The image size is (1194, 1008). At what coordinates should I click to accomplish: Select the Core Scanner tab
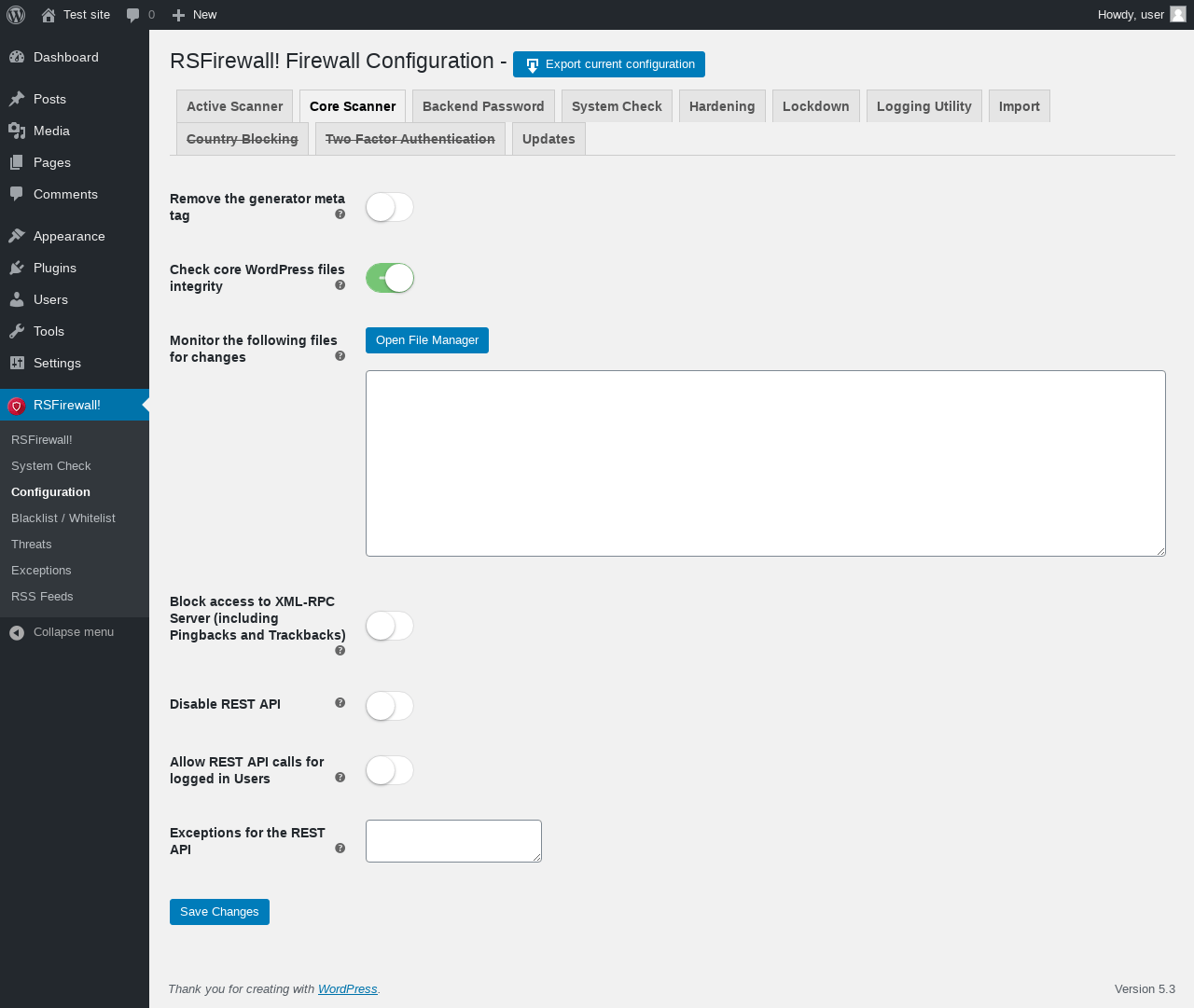coord(353,106)
